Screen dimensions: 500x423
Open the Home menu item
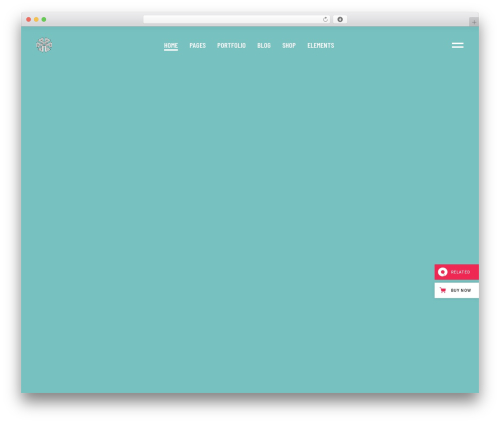point(171,45)
